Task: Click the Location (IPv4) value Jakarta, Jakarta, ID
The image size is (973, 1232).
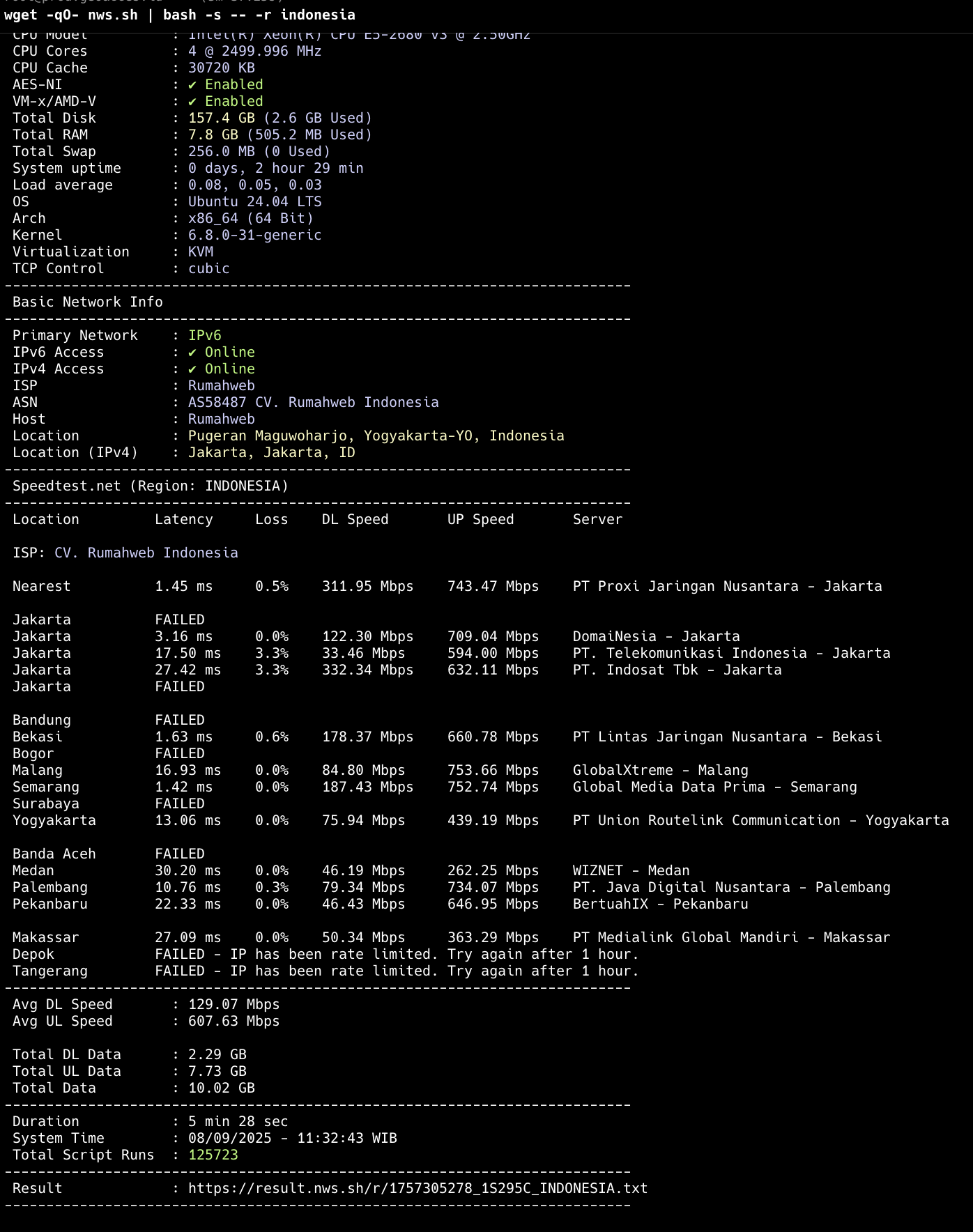Action: (x=272, y=452)
